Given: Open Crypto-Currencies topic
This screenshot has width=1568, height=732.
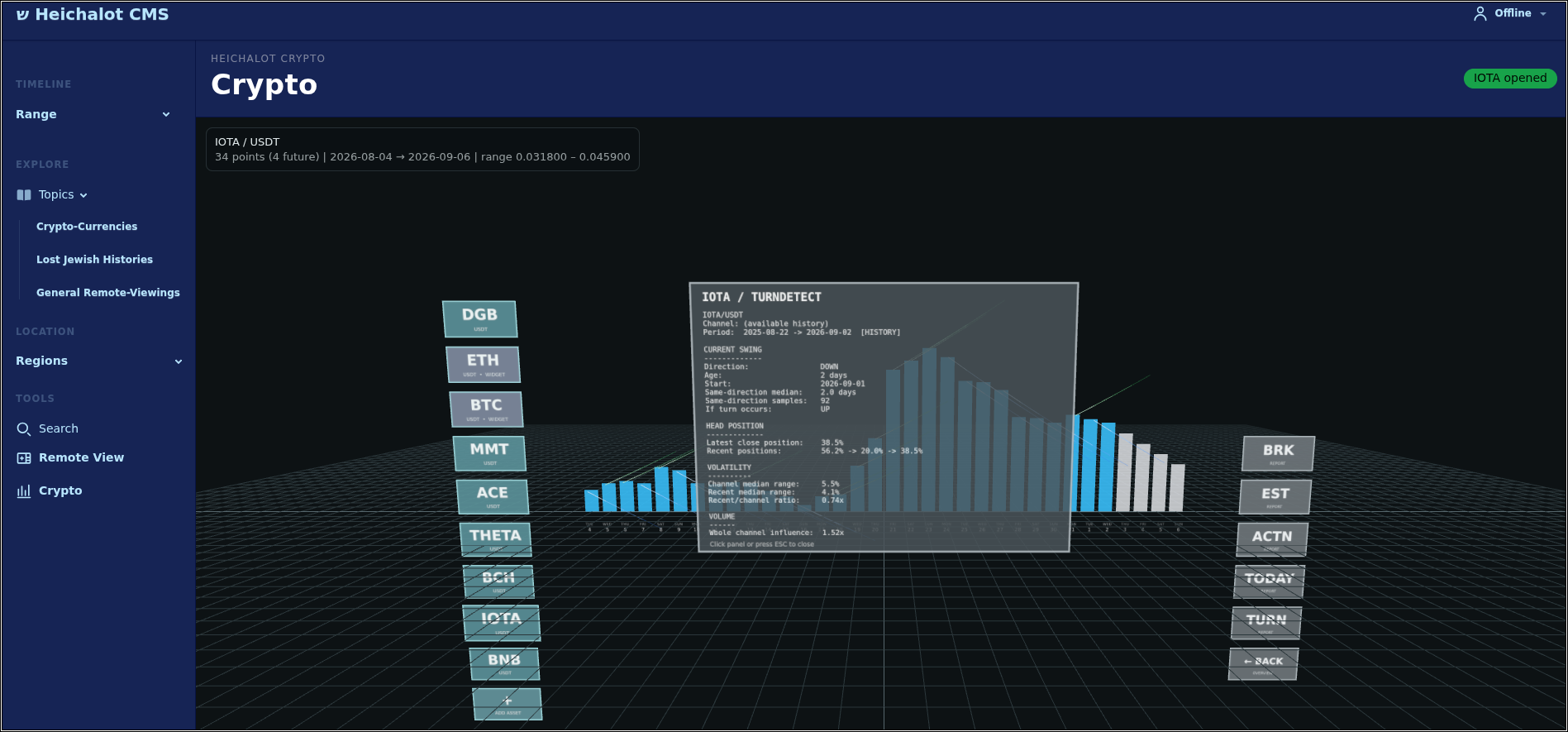Looking at the screenshot, I should pos(87,227).
